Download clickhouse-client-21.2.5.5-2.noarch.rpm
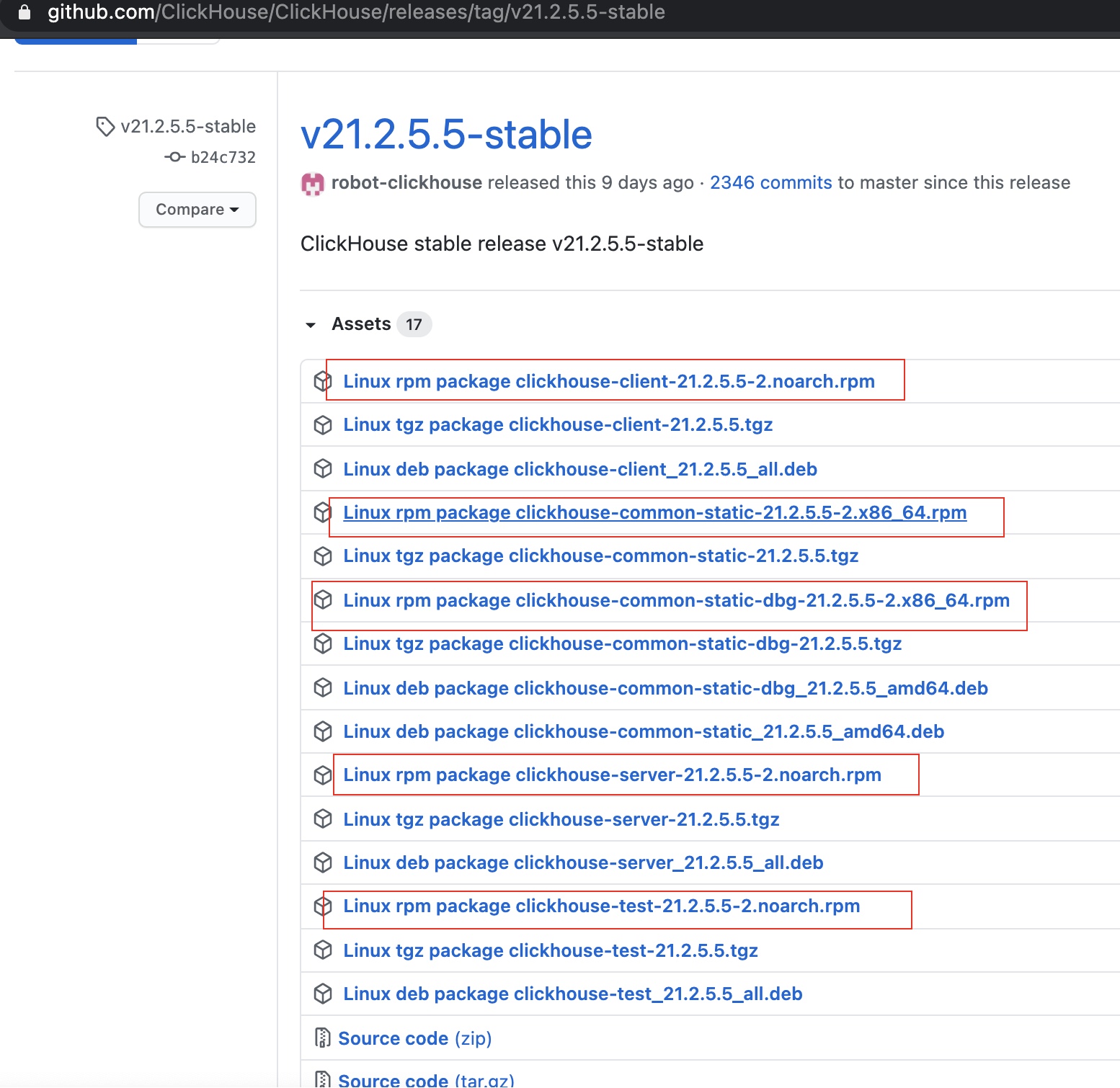The height and width of the screenshot is (1088, 1120). [609, 381]
